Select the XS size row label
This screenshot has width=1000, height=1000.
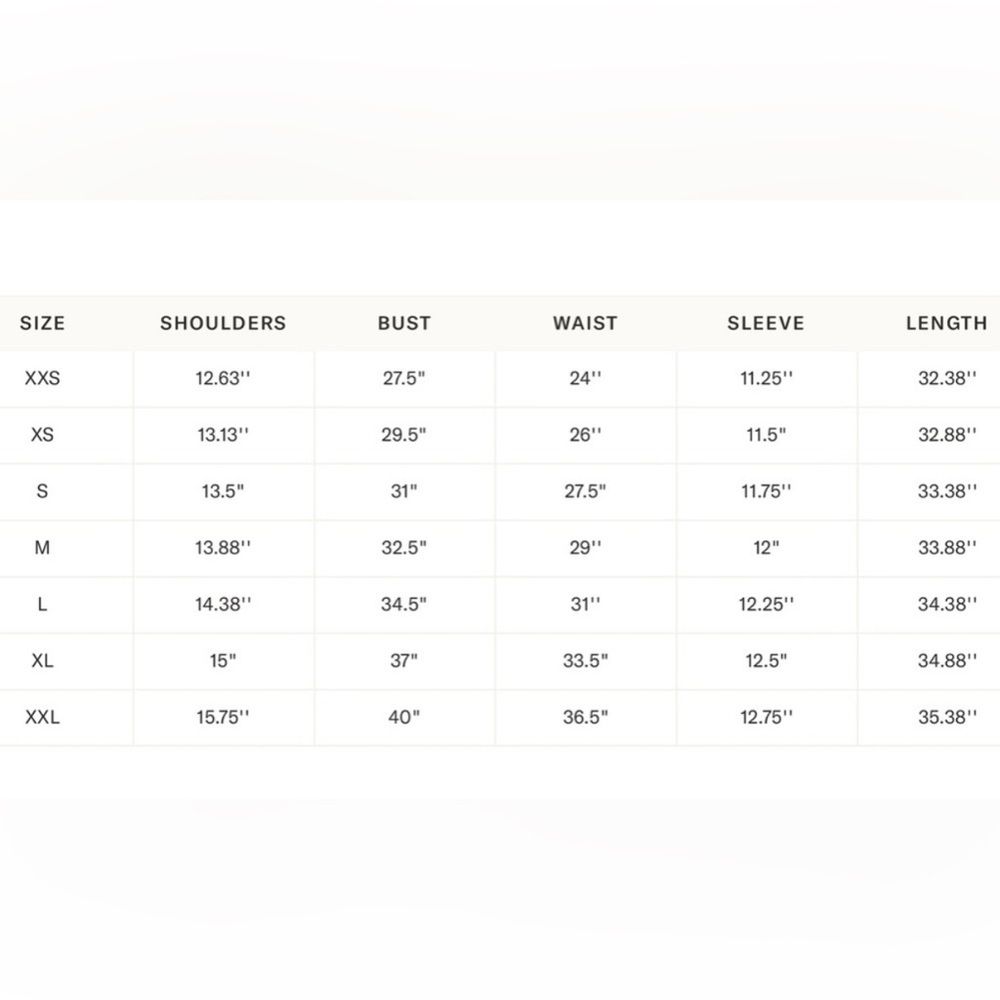(x=42, y=435)
